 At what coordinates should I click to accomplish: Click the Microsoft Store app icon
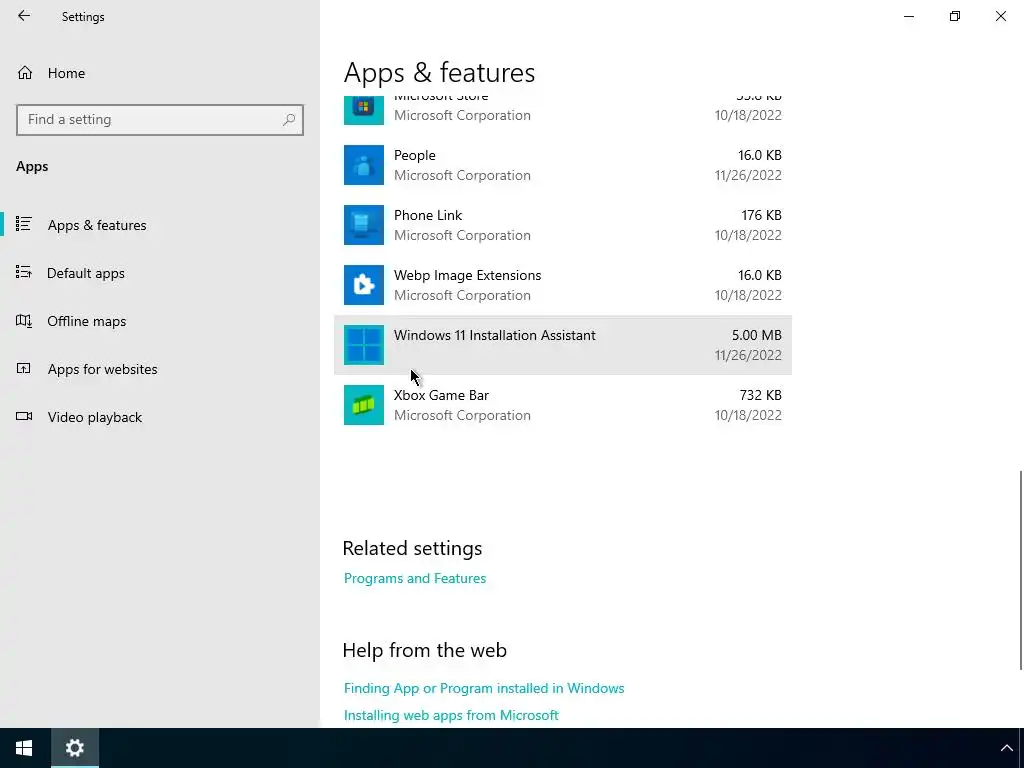click(364, 110)
